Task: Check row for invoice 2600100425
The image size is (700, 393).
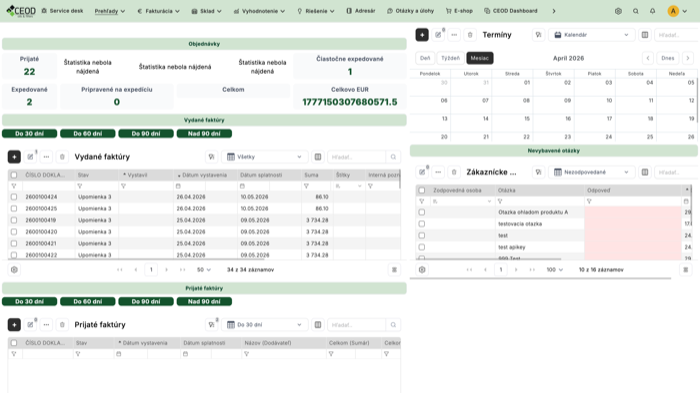Action: click(14, 209)
